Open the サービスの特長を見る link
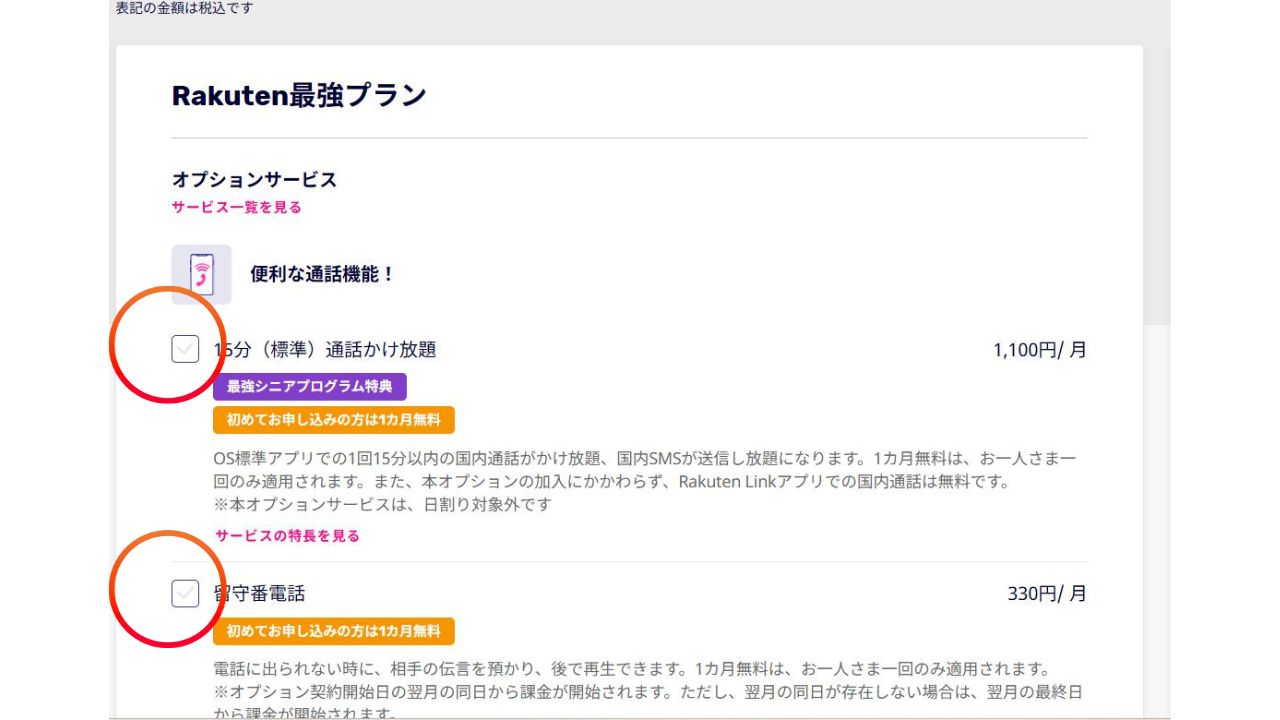 287,535
